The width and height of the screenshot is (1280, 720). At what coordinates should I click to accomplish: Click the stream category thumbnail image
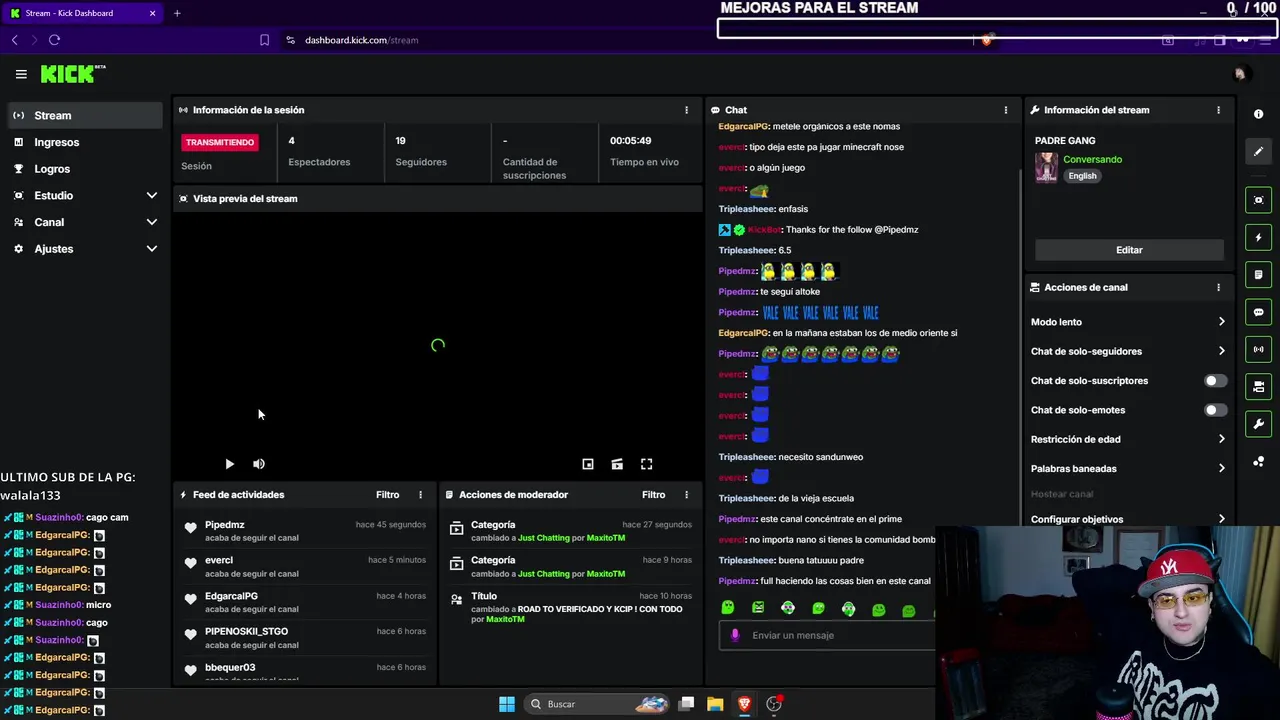1046,168
